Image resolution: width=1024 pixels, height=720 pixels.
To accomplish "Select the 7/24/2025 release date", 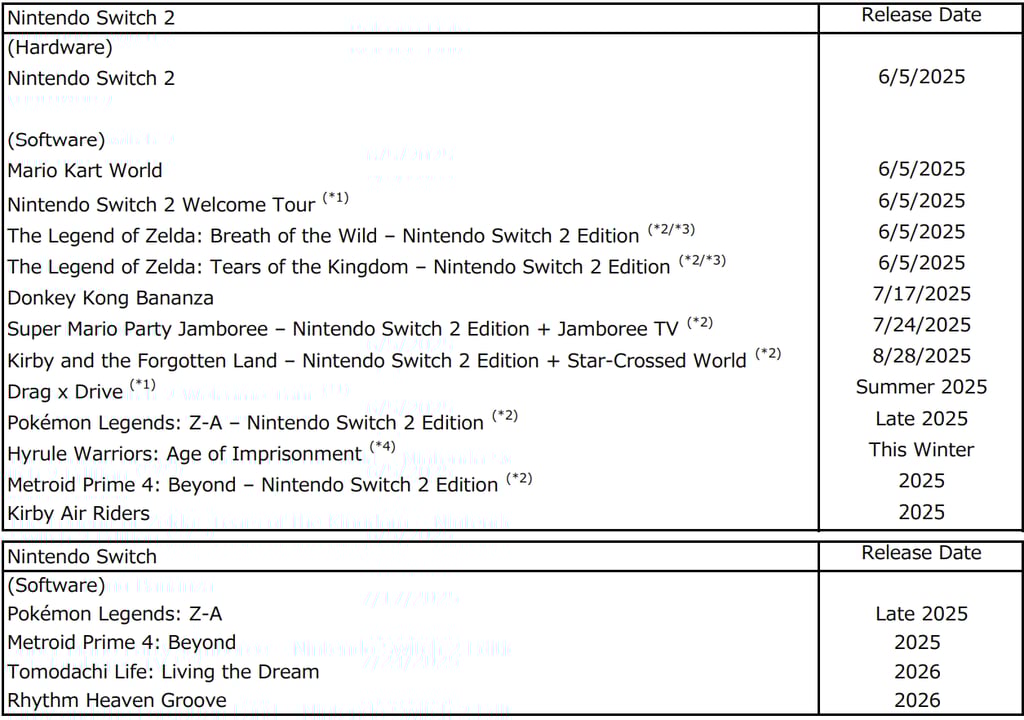I will coord(921,325).
